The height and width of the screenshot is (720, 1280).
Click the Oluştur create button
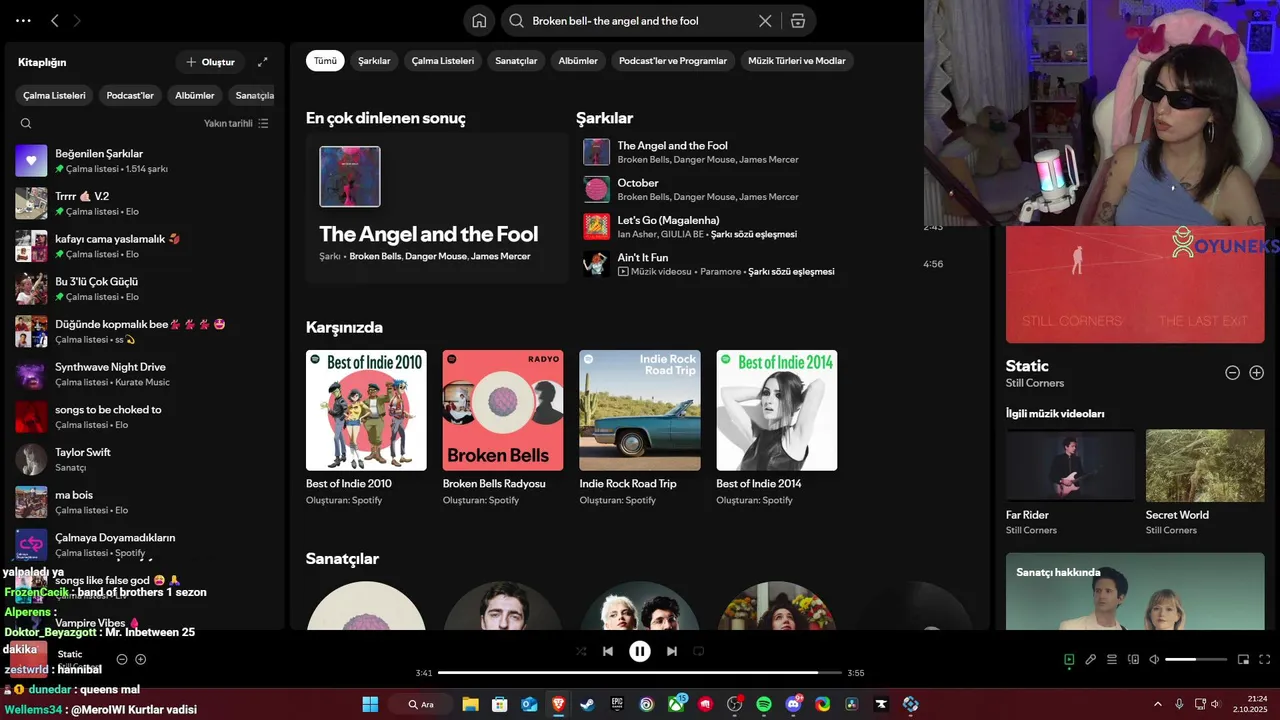tap(210, 62)
